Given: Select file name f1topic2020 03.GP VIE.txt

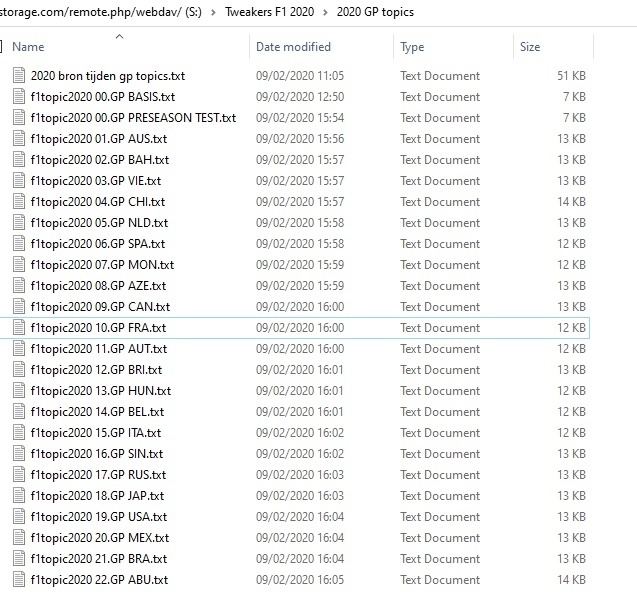Looking at the screenshot, I should [96, 181].
